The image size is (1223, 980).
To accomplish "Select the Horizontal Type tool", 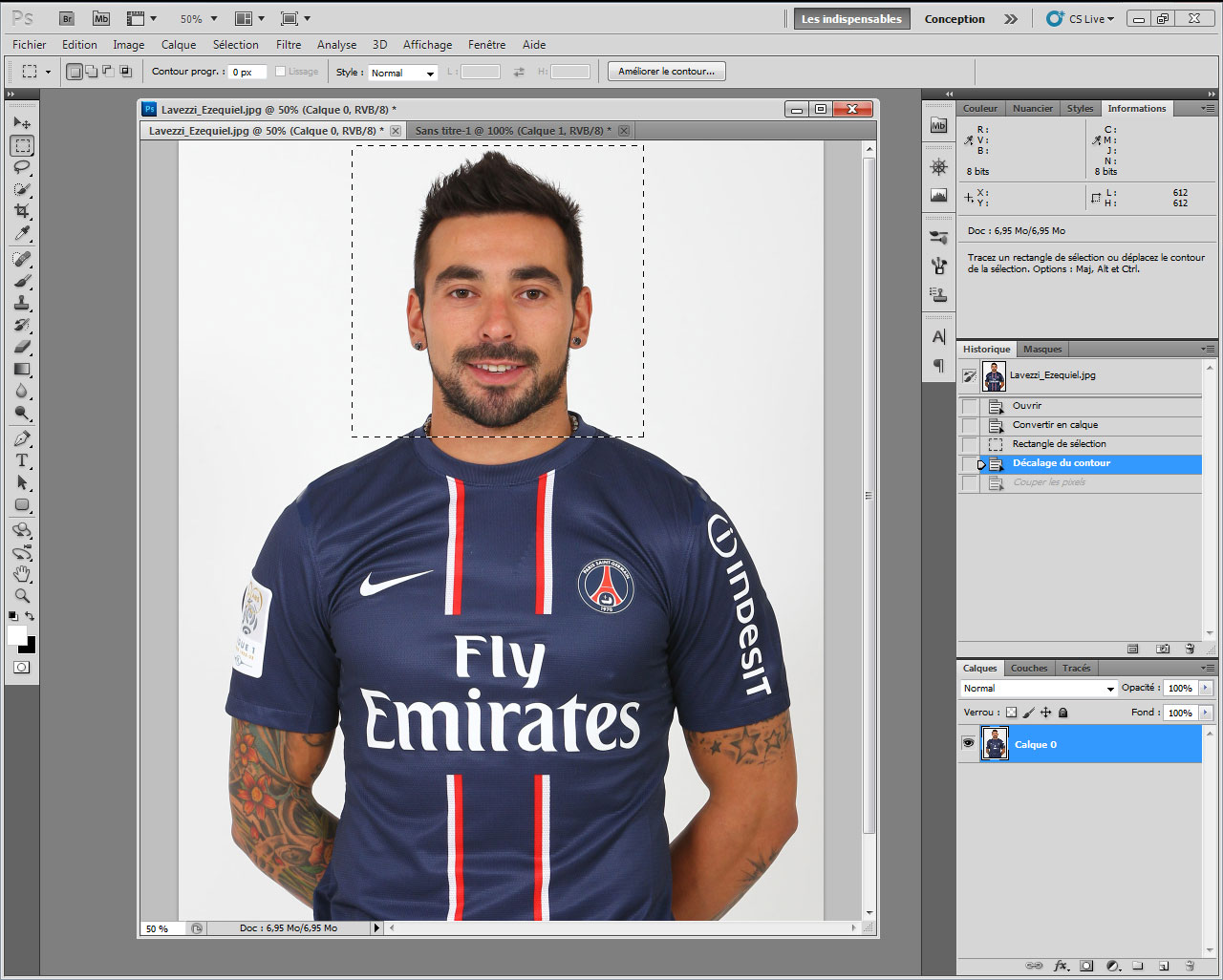I will tap(22, 460).
